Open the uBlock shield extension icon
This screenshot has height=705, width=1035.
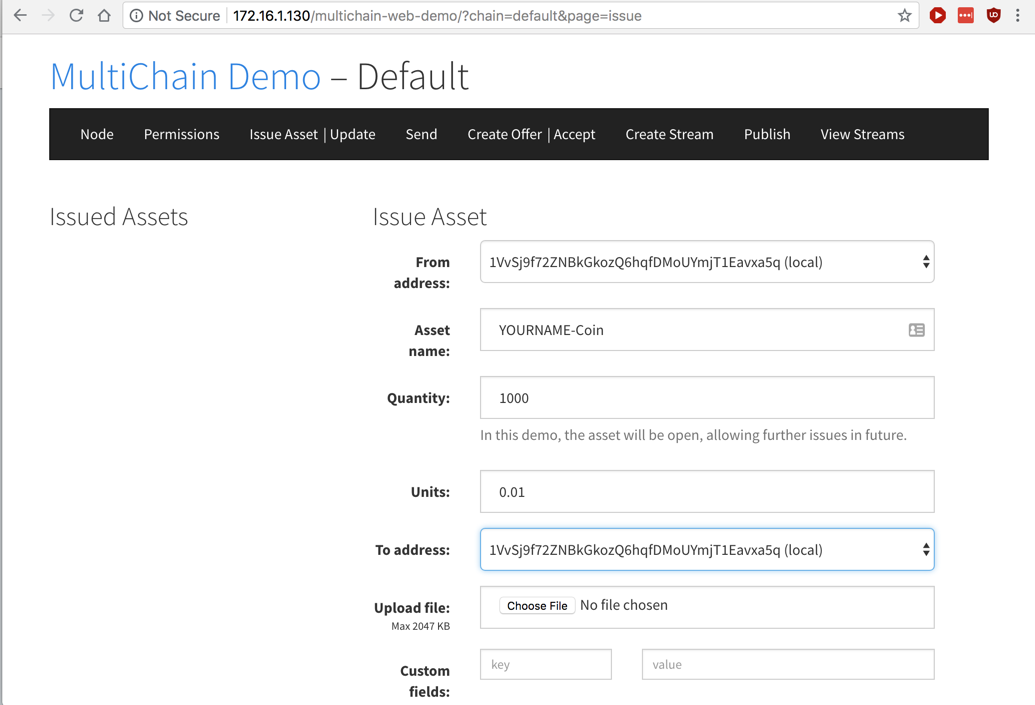pos(993,16)
